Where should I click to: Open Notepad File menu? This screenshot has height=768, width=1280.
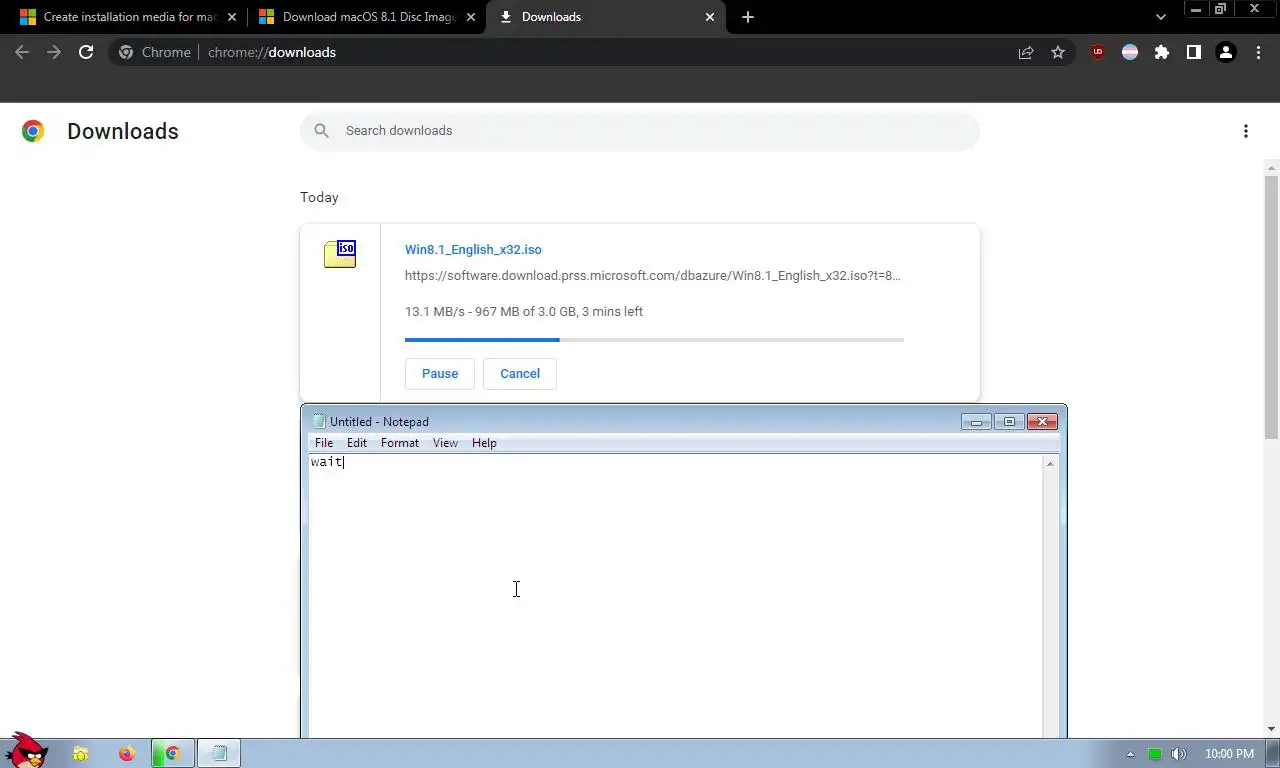324,443
